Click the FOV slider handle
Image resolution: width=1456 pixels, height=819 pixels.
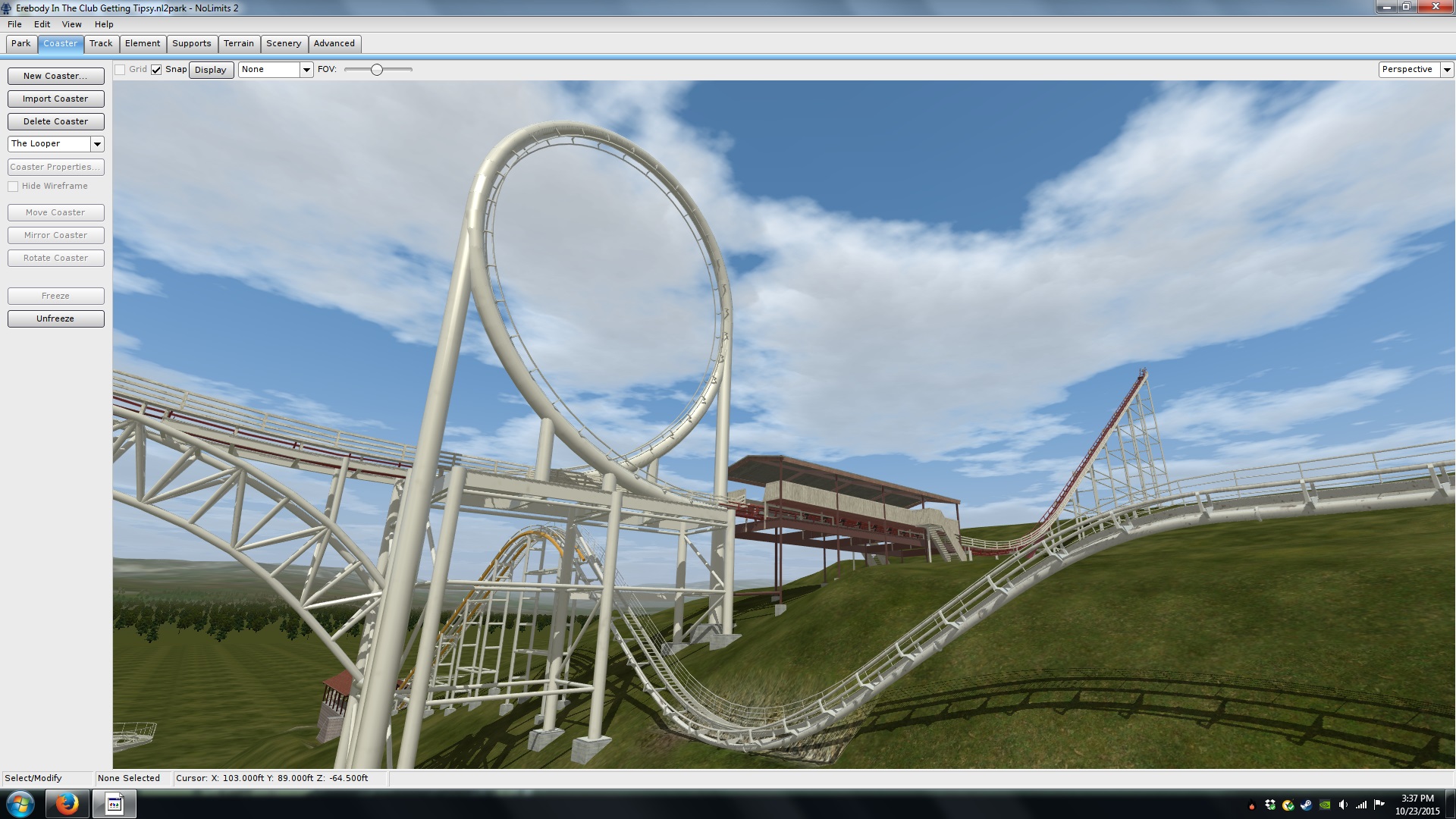[x=376, y=70]
